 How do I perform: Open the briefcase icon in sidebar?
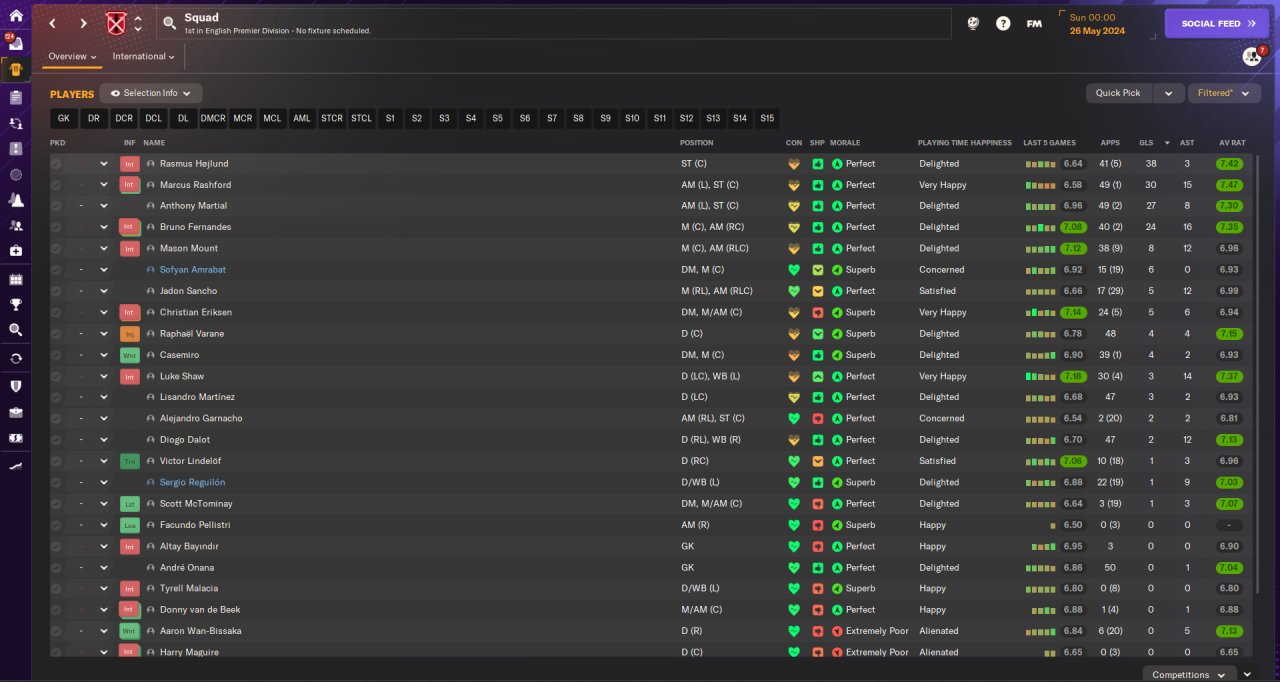(x=16, y=411)
